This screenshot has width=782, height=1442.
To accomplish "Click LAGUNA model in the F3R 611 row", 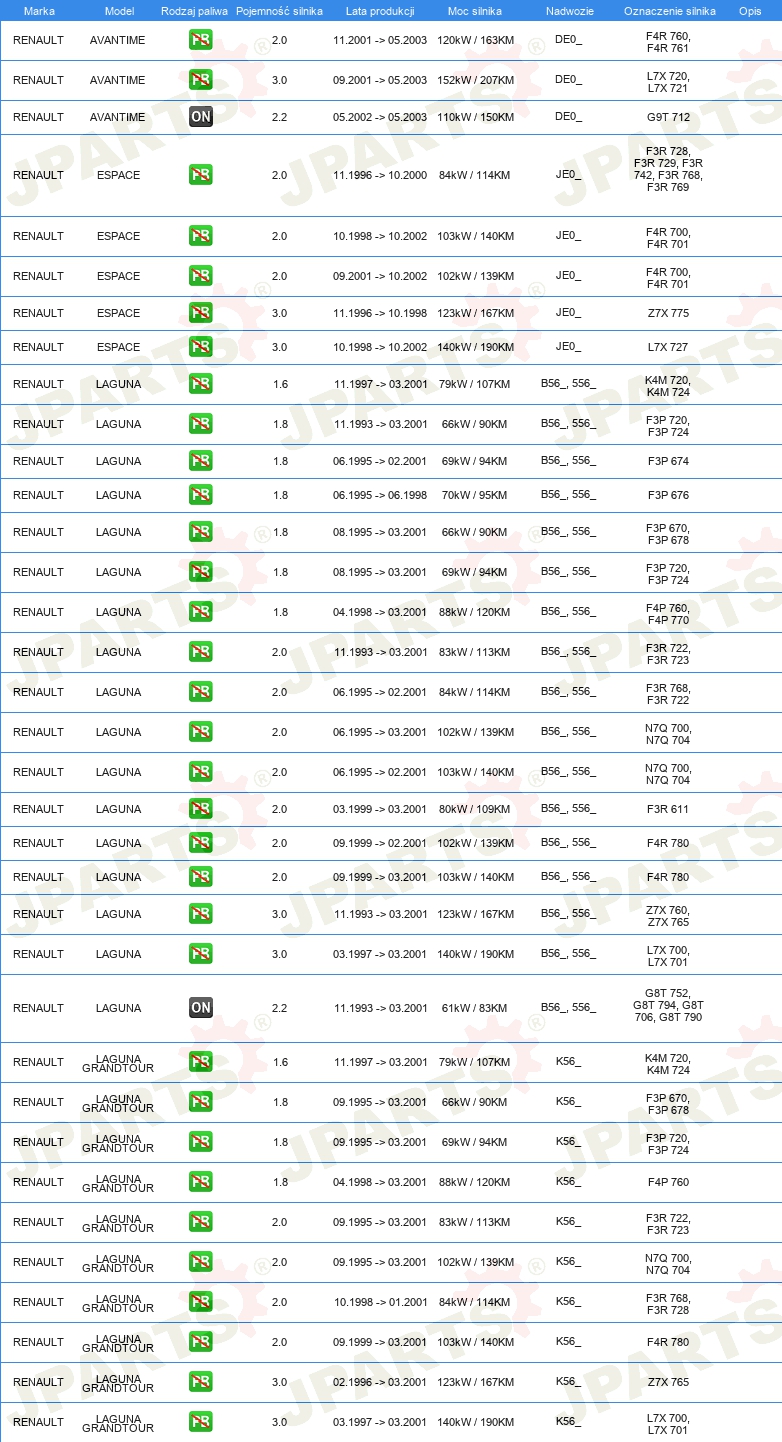I will [118, 809].
